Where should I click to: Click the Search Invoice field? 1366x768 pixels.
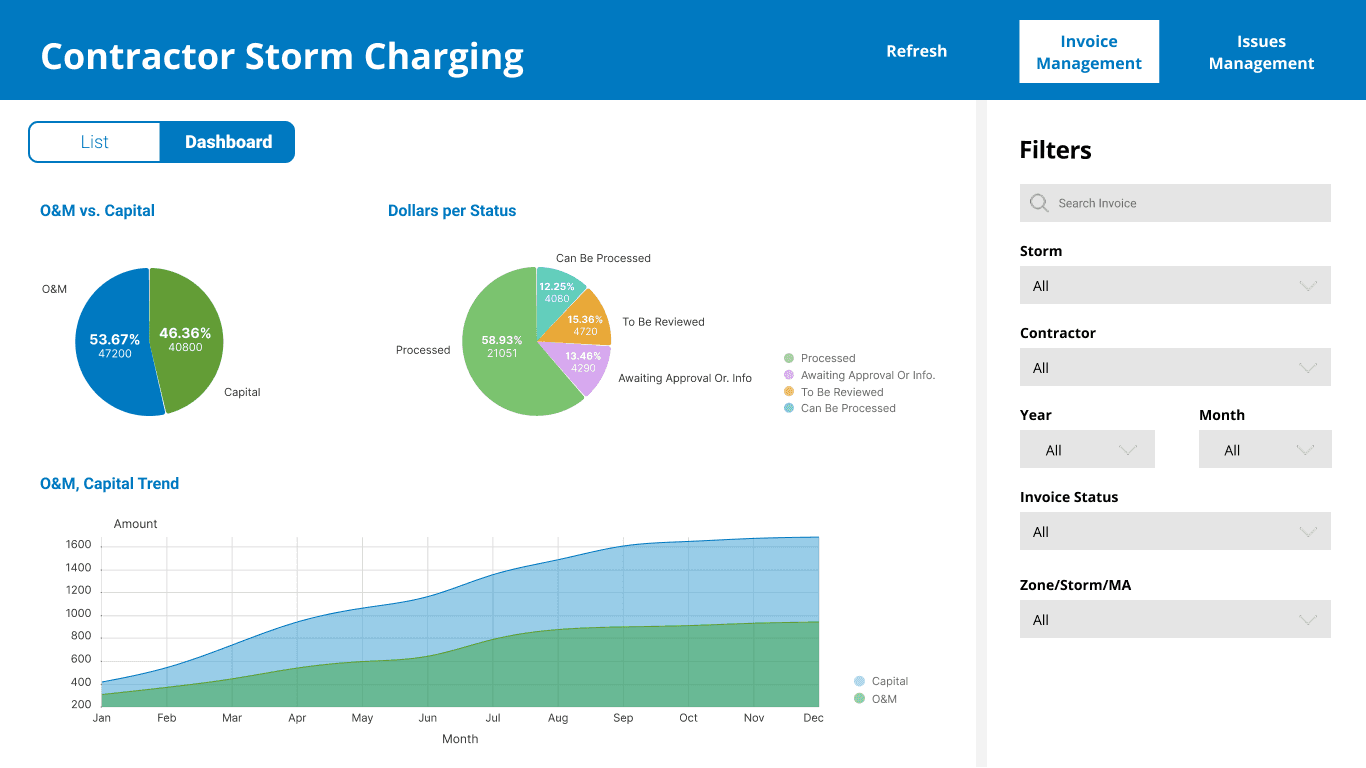click(1175, 203)
